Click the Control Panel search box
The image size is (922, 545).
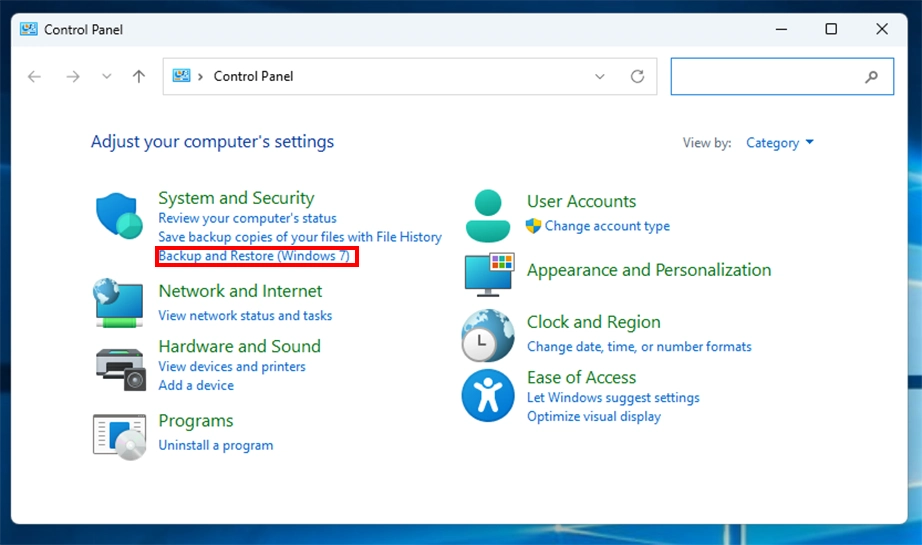782,76
